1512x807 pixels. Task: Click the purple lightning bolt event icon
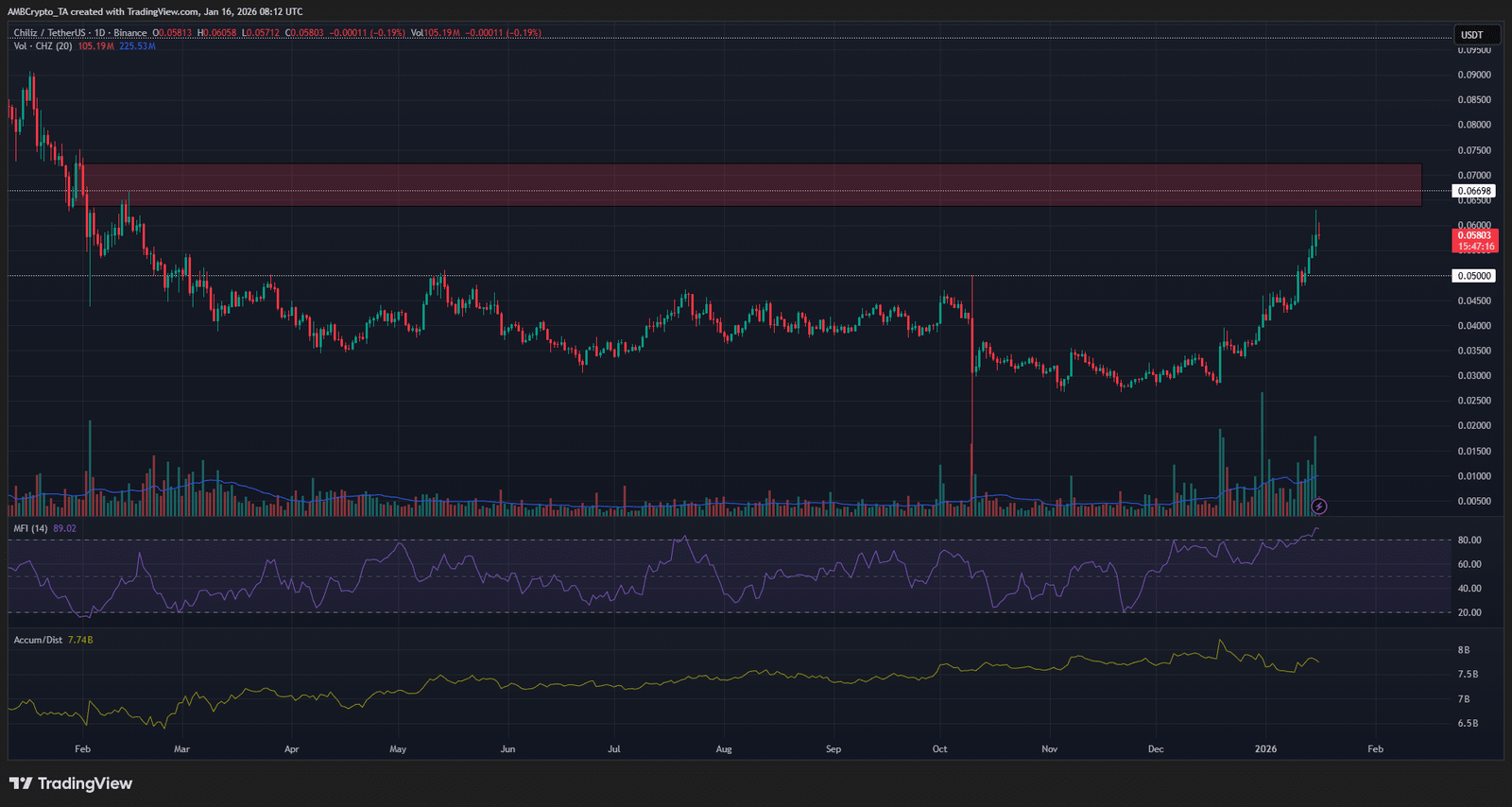point(1319,507)
